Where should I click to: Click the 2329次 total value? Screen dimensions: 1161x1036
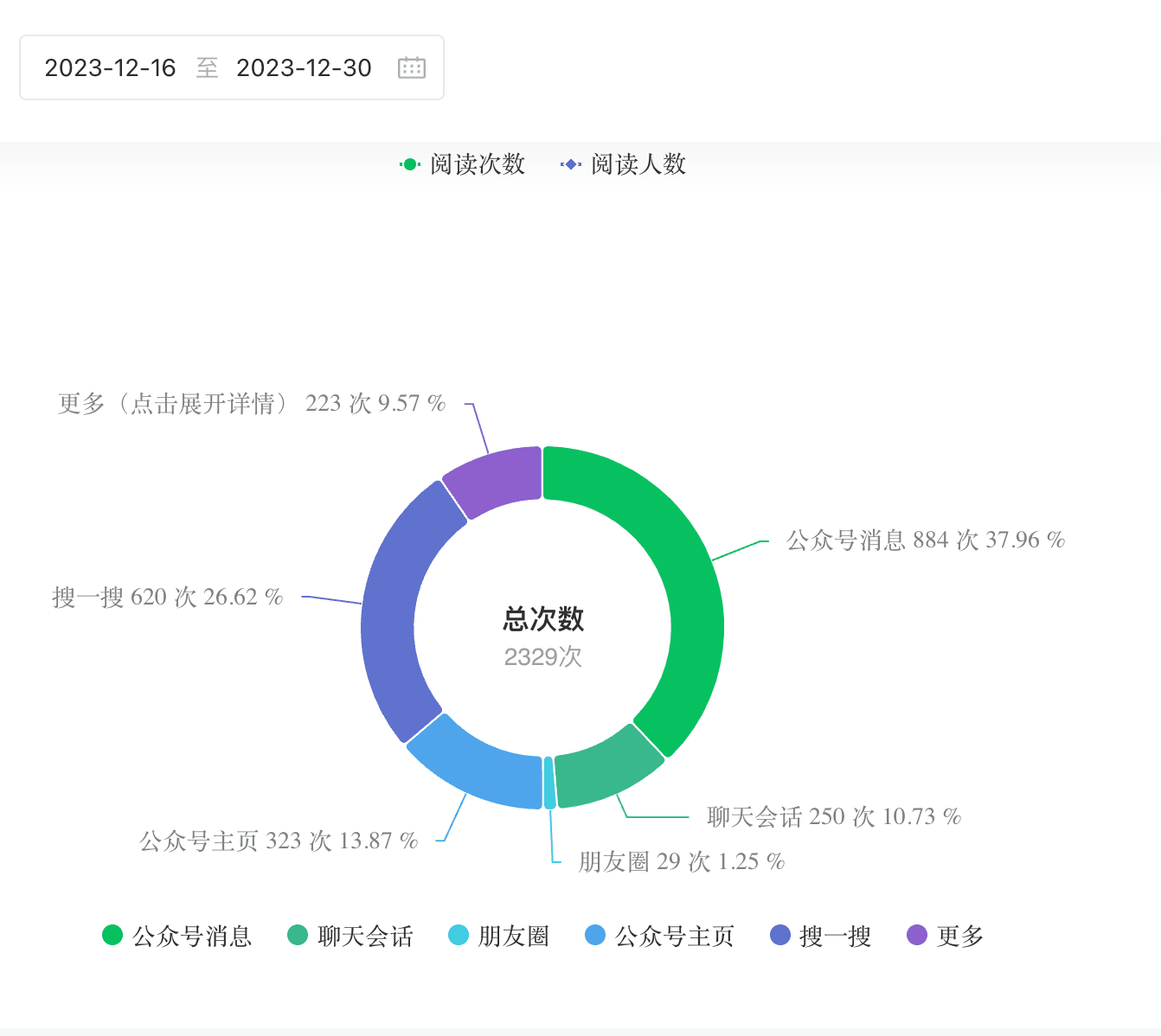pos(543,657)
